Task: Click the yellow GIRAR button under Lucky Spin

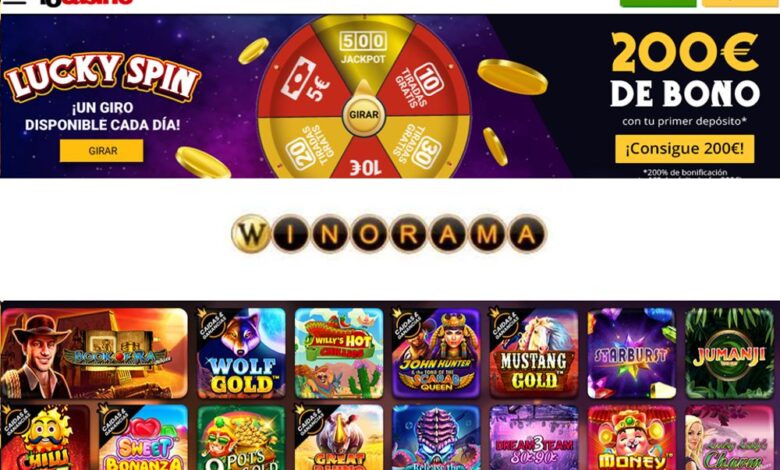Action: 101,151
